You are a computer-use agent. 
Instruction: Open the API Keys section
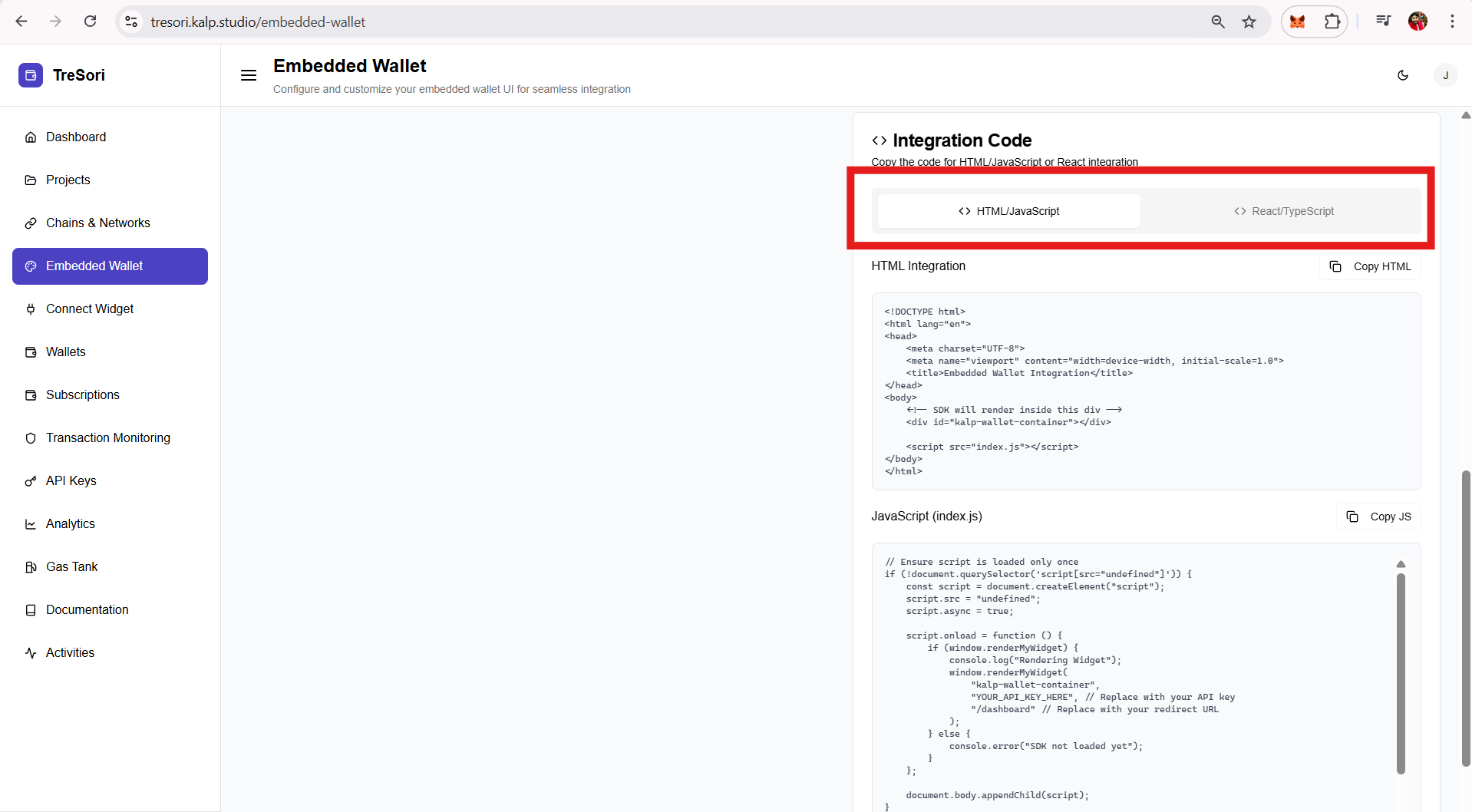click(x=71, y=480)
